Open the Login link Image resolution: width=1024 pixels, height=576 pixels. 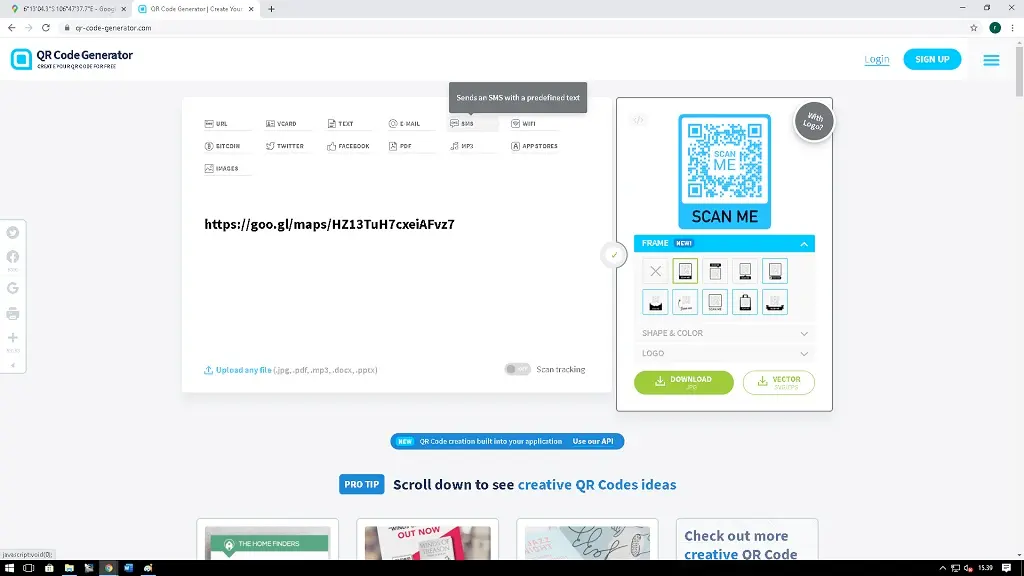(876, 59)
